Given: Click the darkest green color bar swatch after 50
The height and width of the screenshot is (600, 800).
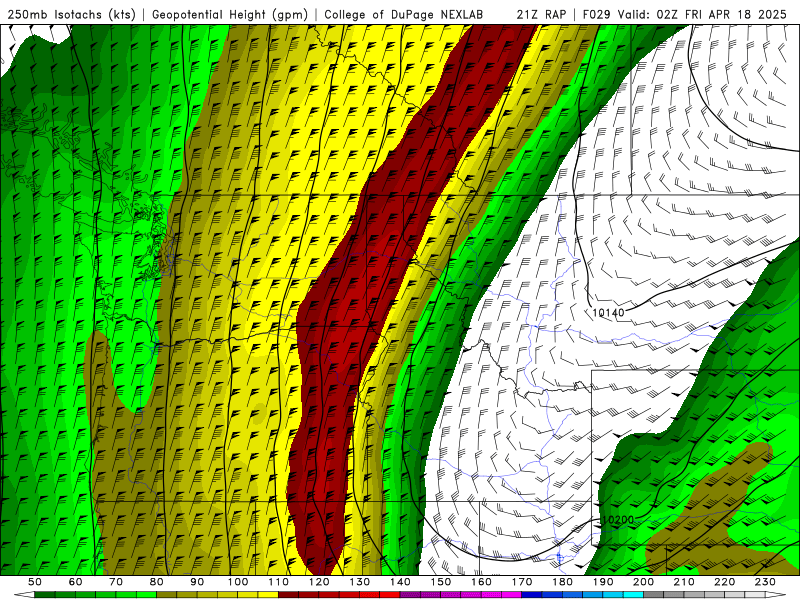Looking at the screenshot, I should click(45, 595).
